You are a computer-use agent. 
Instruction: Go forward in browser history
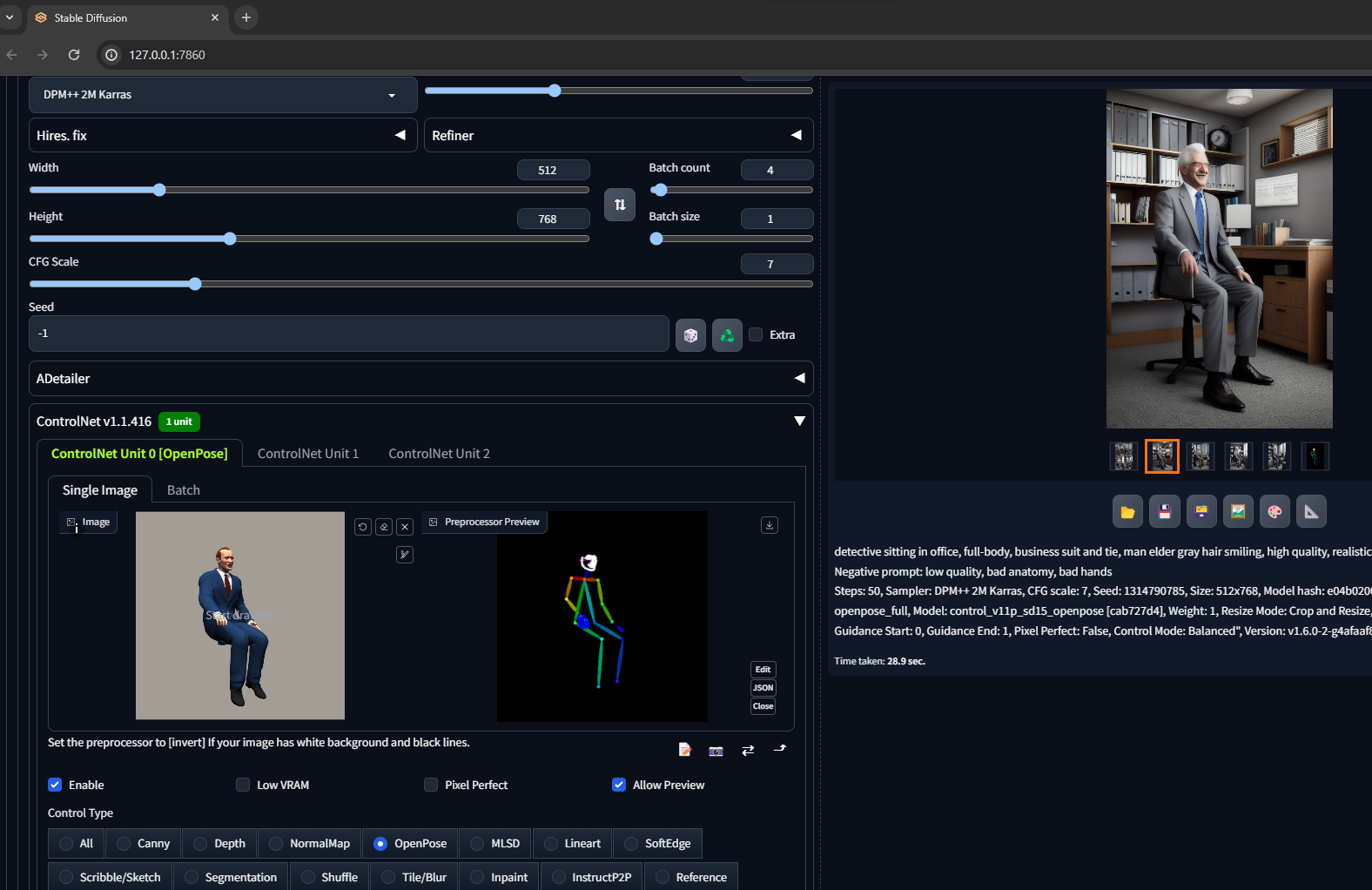coord(43,55)
